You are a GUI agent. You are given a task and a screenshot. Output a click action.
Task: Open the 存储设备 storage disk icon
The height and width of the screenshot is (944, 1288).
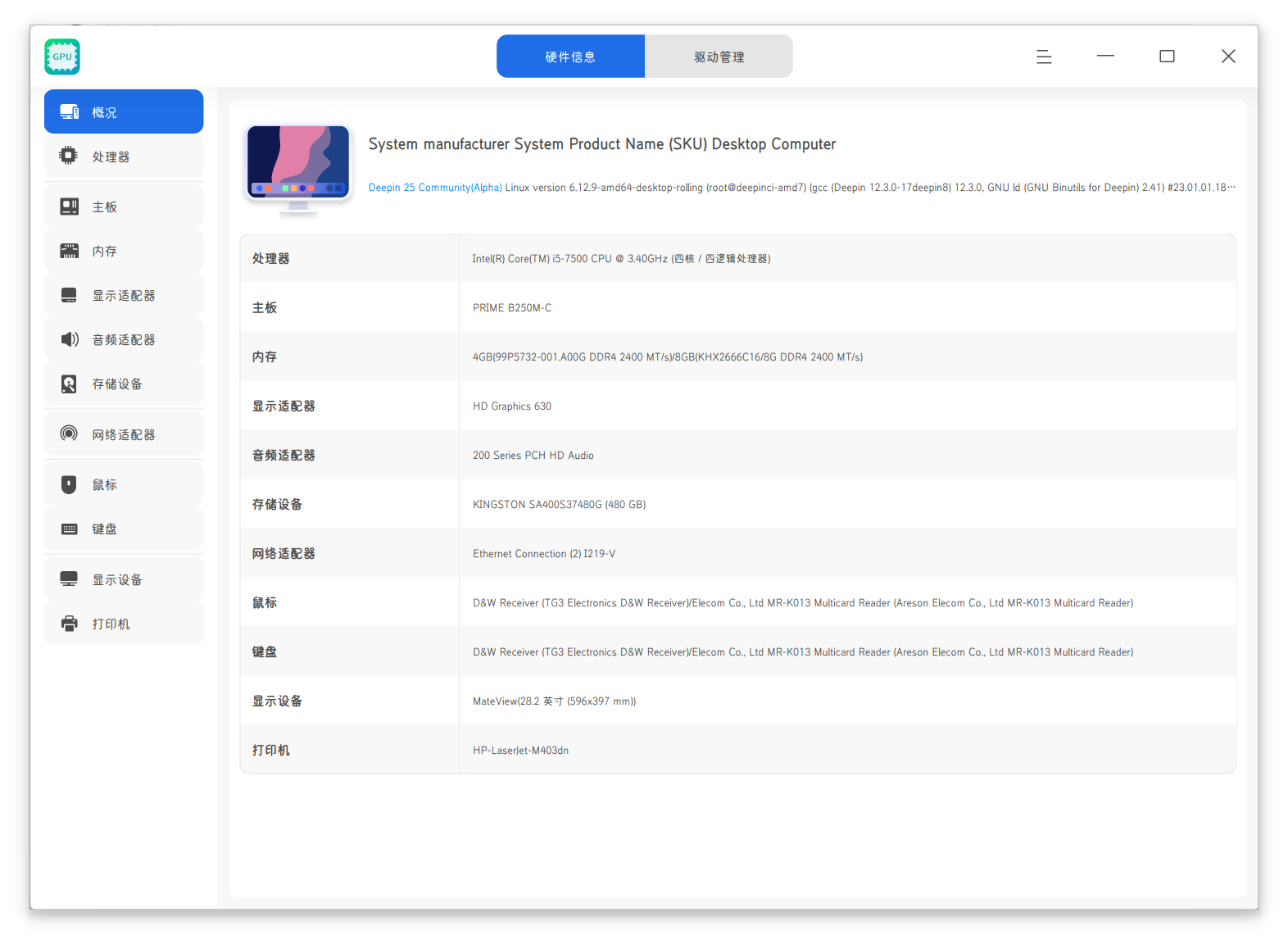click(70, 383)
